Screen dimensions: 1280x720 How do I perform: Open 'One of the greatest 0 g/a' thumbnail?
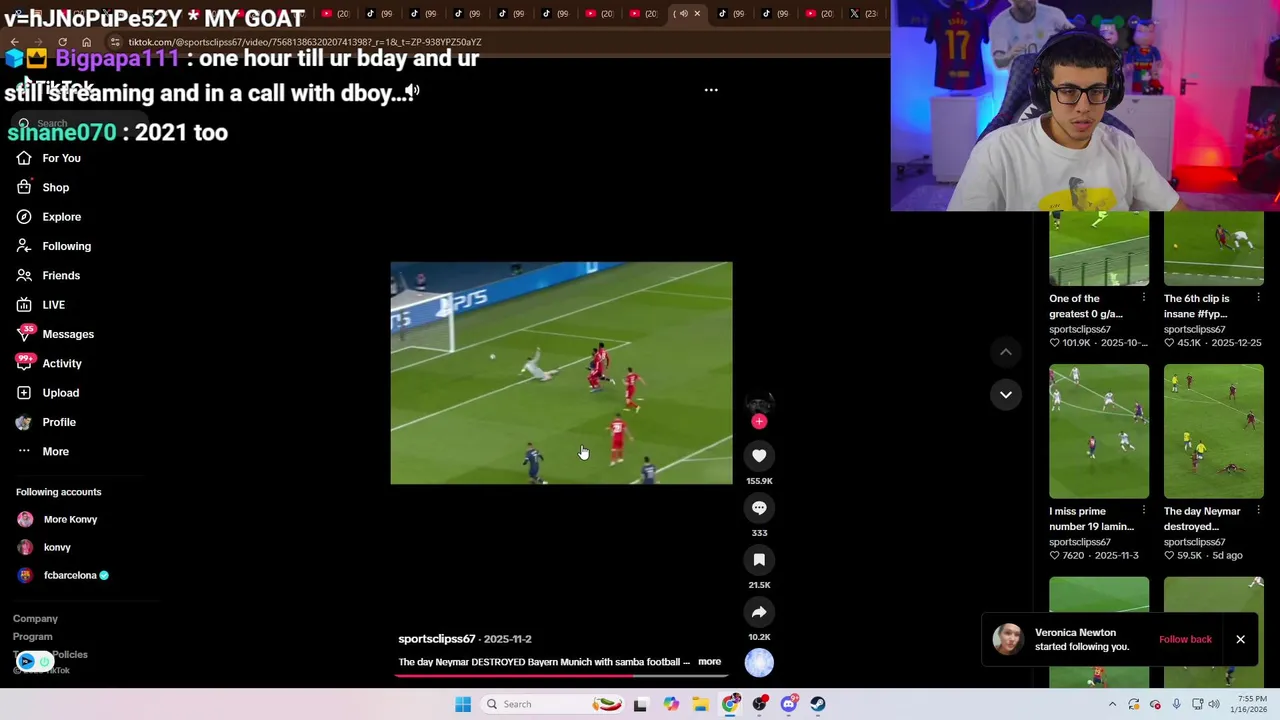point(1099,249)
